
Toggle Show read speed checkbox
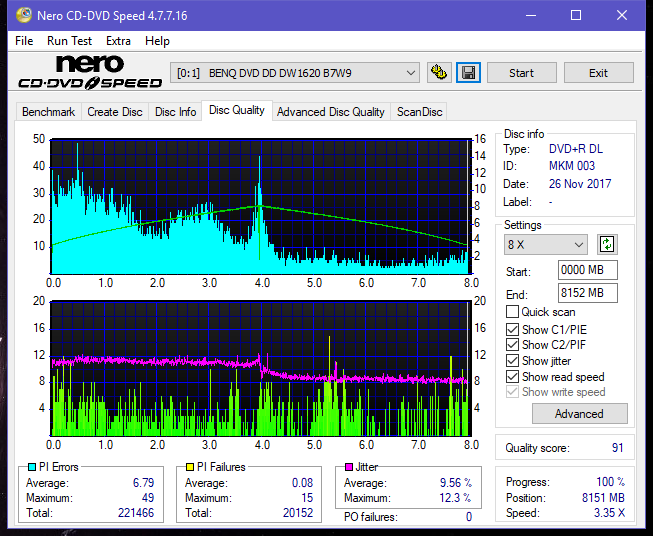tap(512, 376)
